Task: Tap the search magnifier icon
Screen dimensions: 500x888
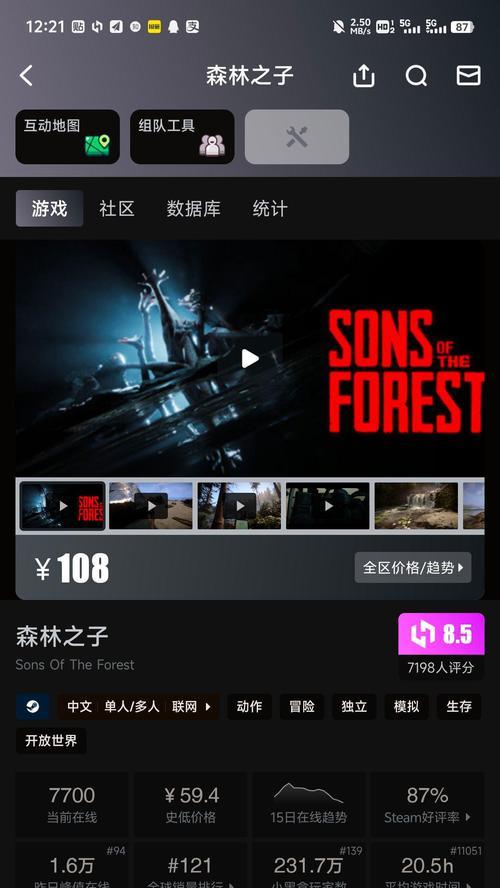Action: [x=416, y=75]
